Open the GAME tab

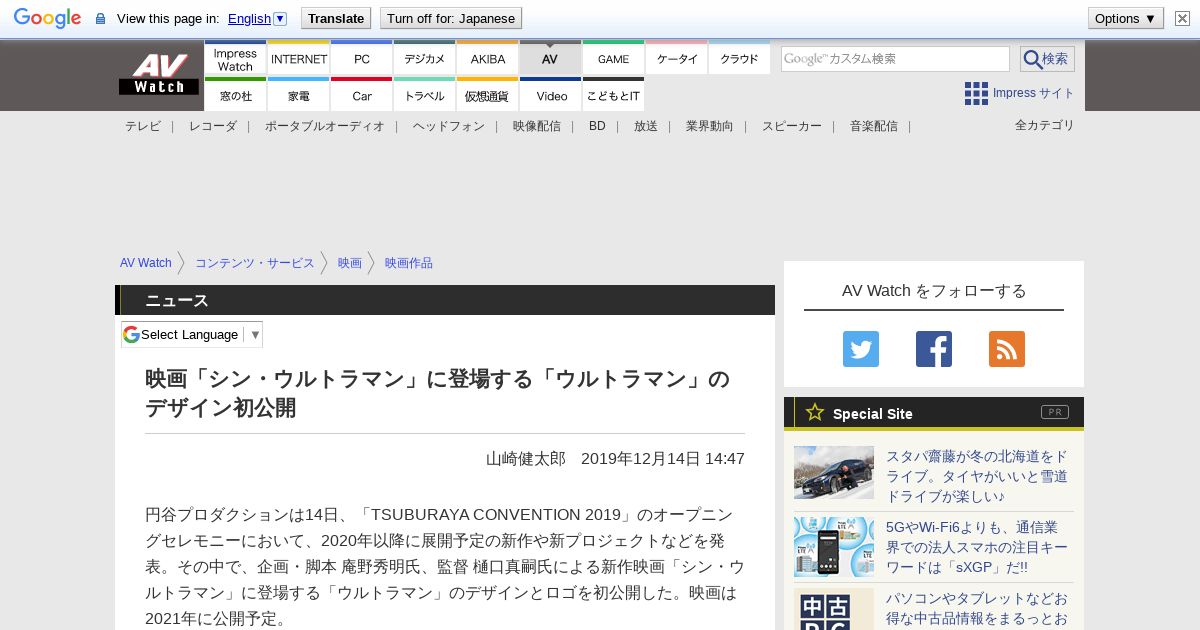tap(614, 59)
